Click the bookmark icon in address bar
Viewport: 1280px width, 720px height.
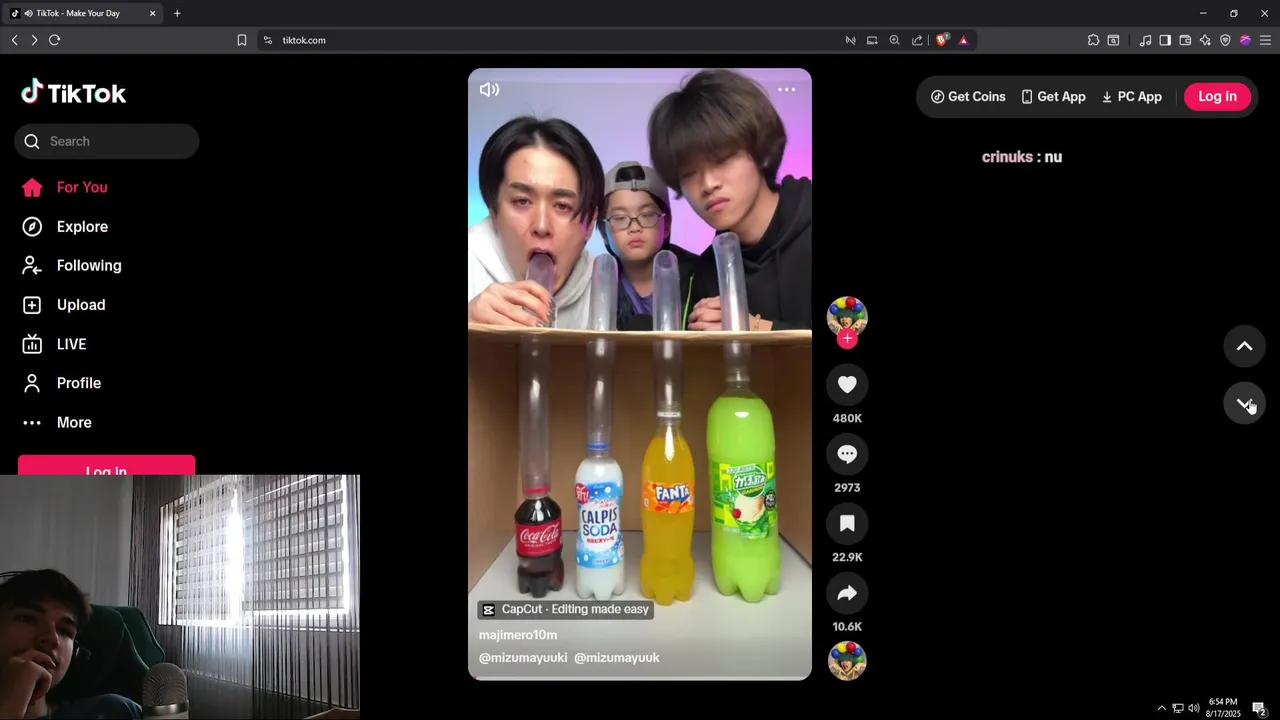click(242, 40)
